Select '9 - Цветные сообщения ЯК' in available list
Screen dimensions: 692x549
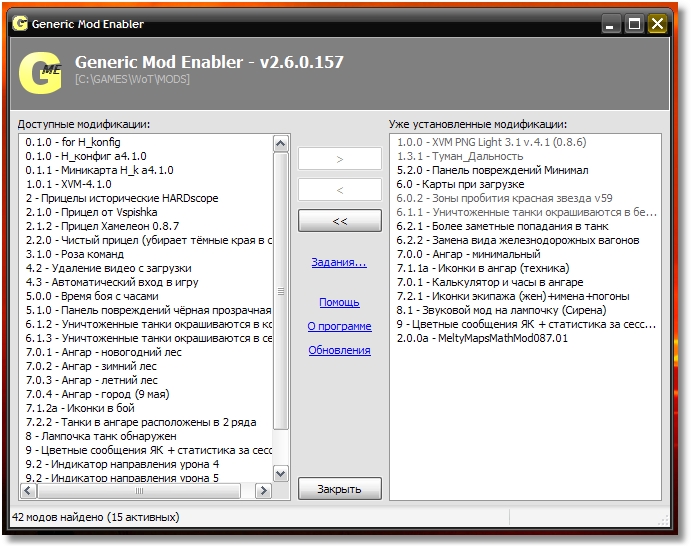point(149,451)
